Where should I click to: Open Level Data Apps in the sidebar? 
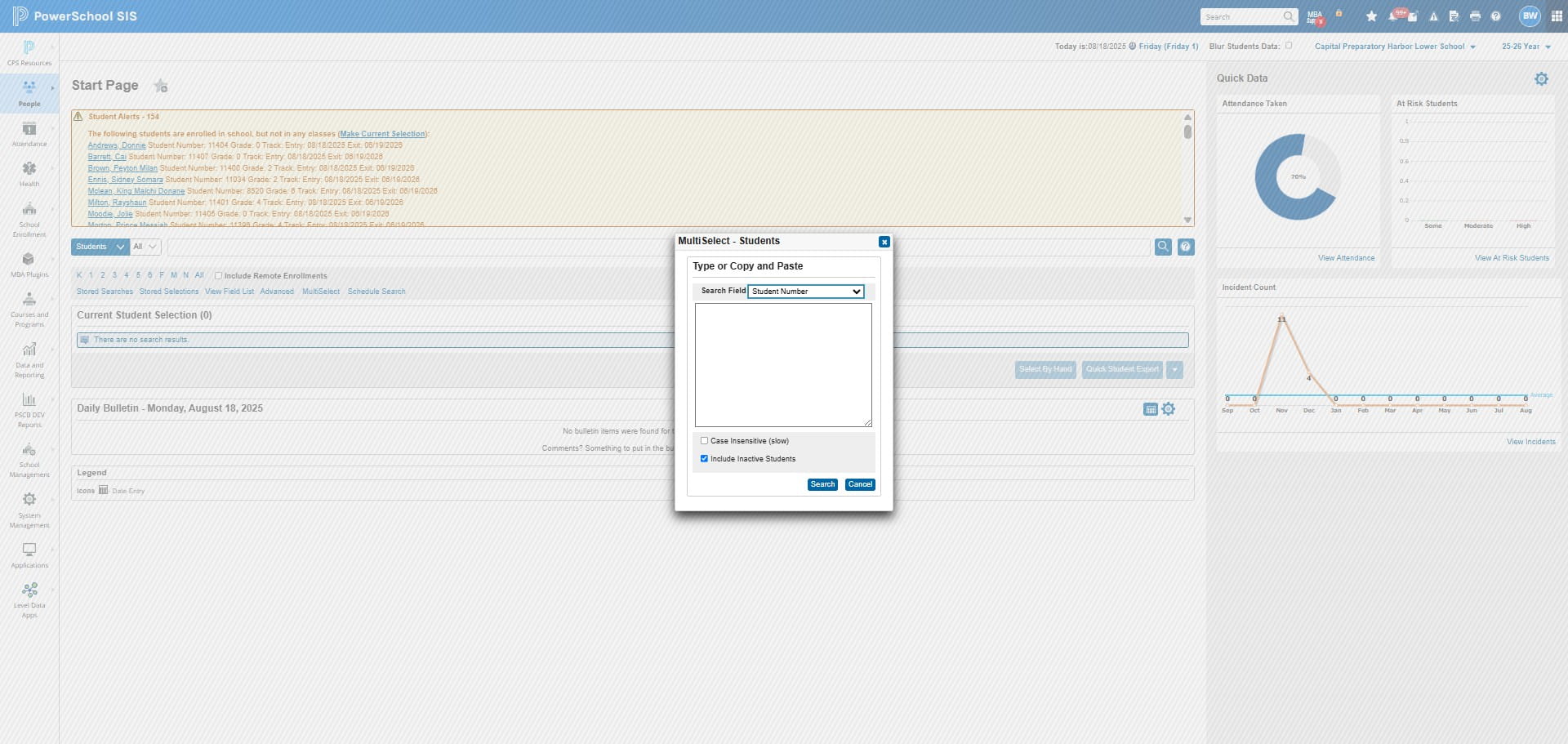click(x=29, y=600)
